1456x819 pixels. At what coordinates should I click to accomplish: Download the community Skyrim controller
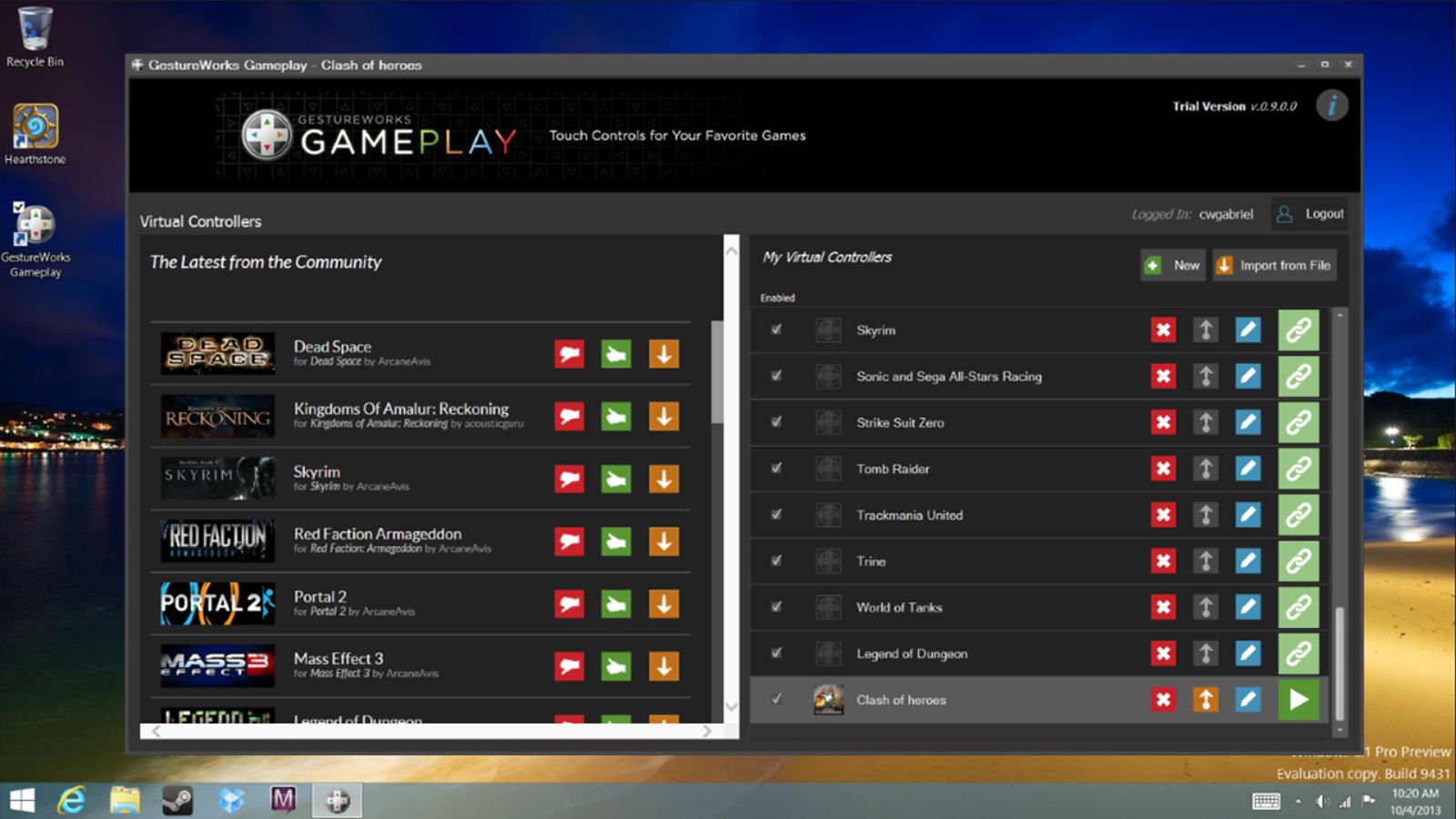pyautogui.click(x=663, y=479)
